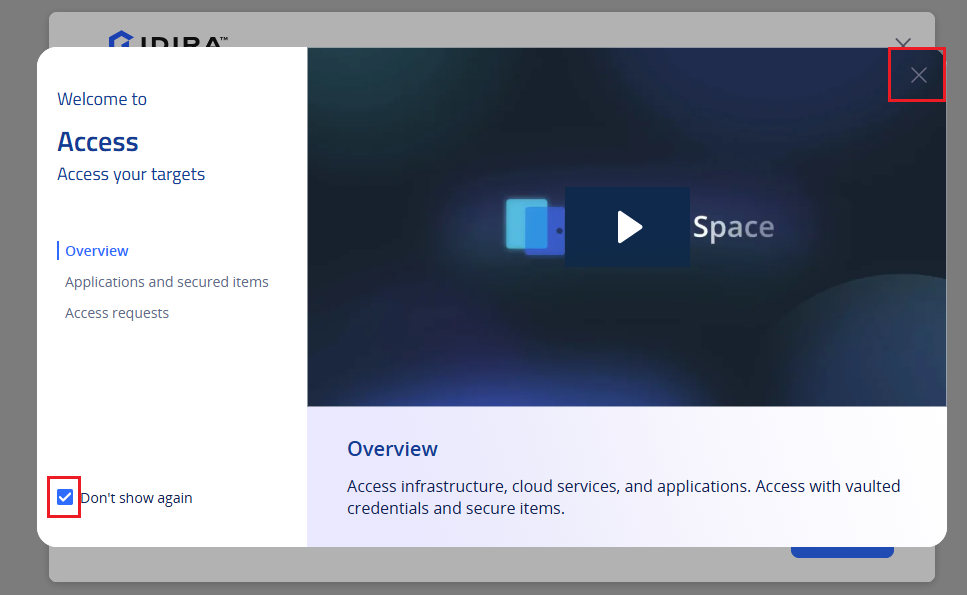Click the bold "Access" title
967x595 pixels.
point(97,142)
